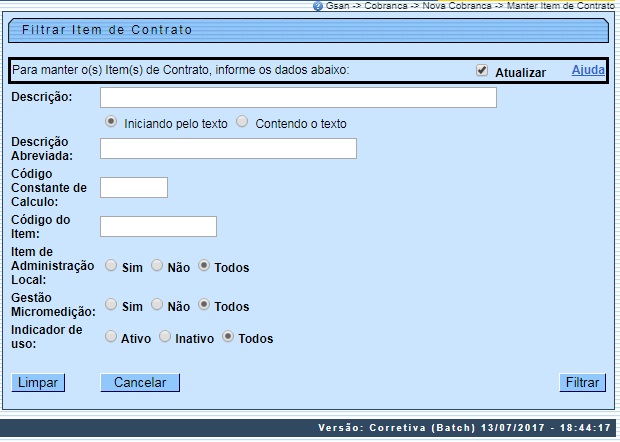
Task: Click the 'Cobranca' breadcrumb text
Action: pyautogui.click(x=386, y=6)
